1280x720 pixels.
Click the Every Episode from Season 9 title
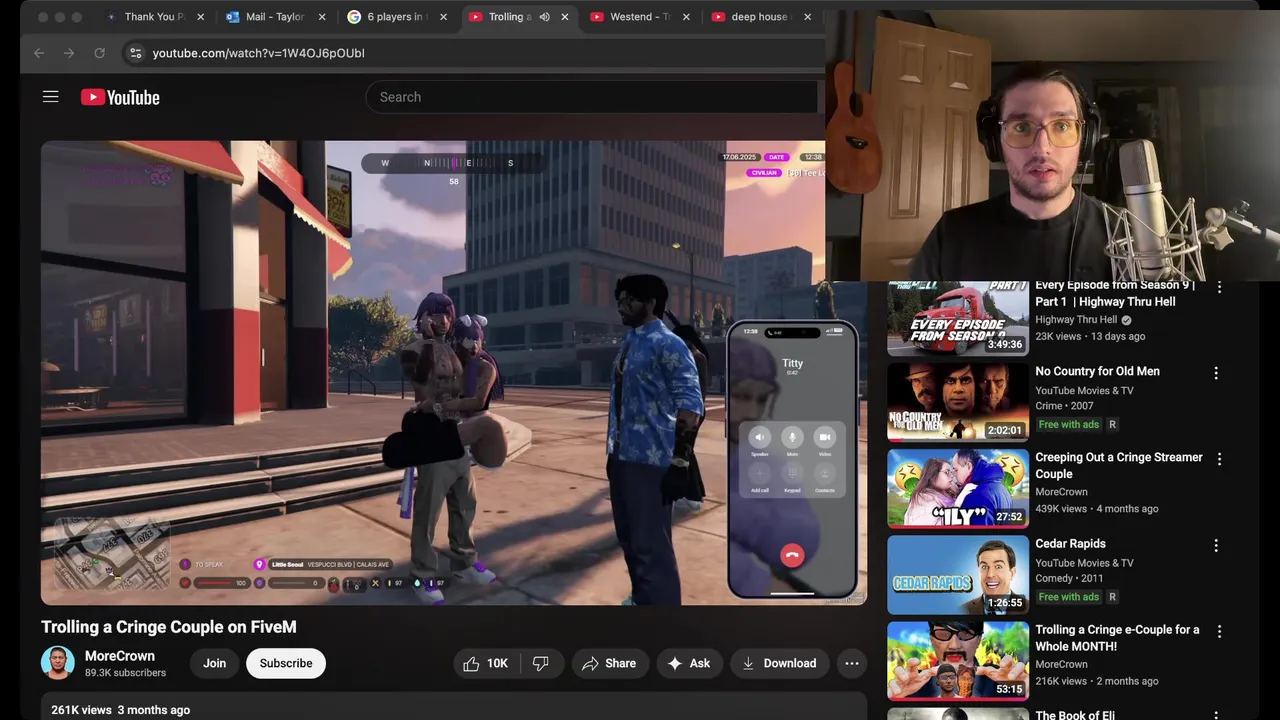1115,293
